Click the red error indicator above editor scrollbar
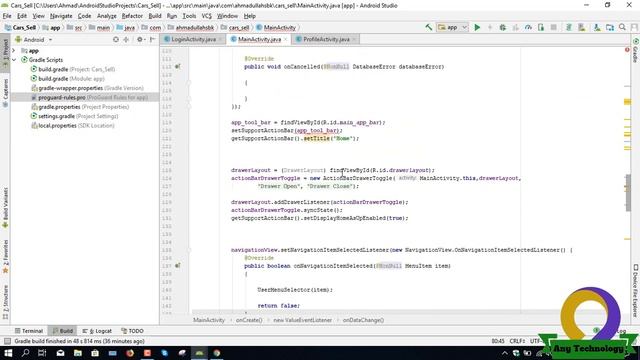Viewport: 640px width, 360px height. click(627, 50)
